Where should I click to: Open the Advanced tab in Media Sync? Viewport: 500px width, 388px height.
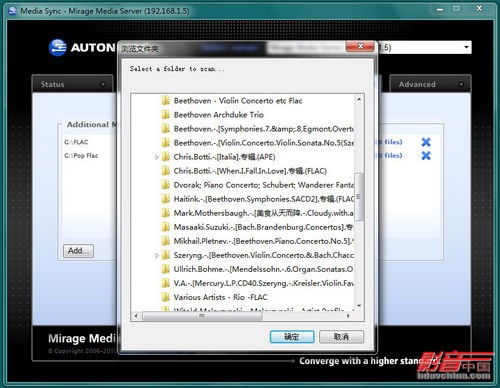tap(430, 84)
